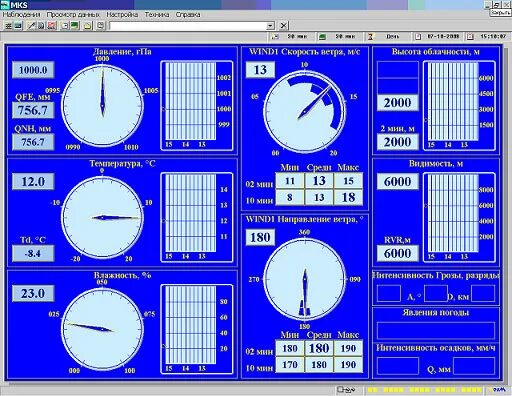Click the upper cloud height value 2000

pyautogui.click(x=398, y=102)
